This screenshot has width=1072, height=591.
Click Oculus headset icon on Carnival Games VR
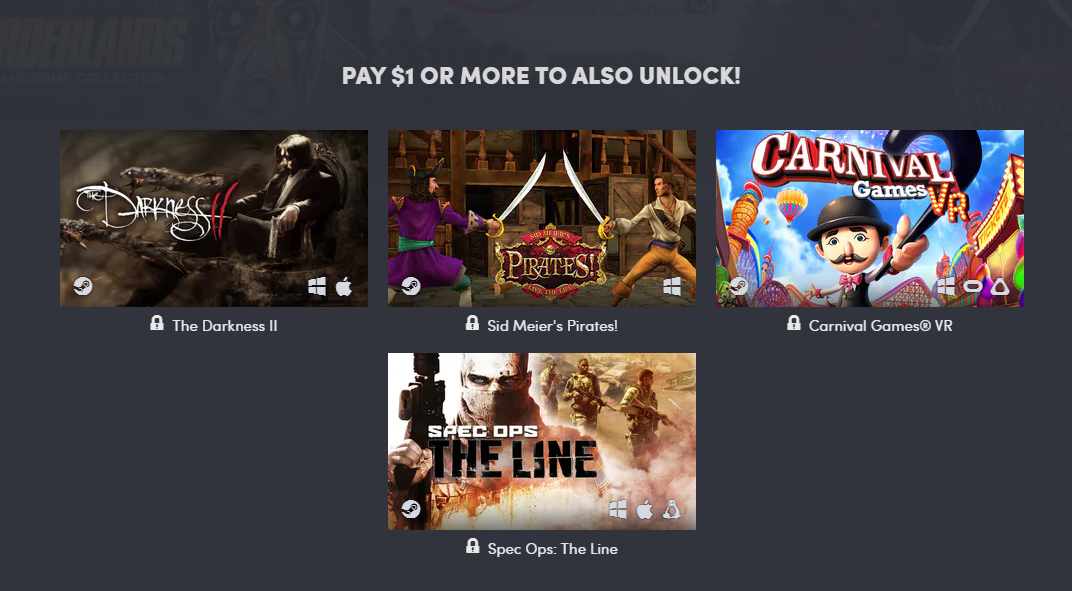coord(972,287)
